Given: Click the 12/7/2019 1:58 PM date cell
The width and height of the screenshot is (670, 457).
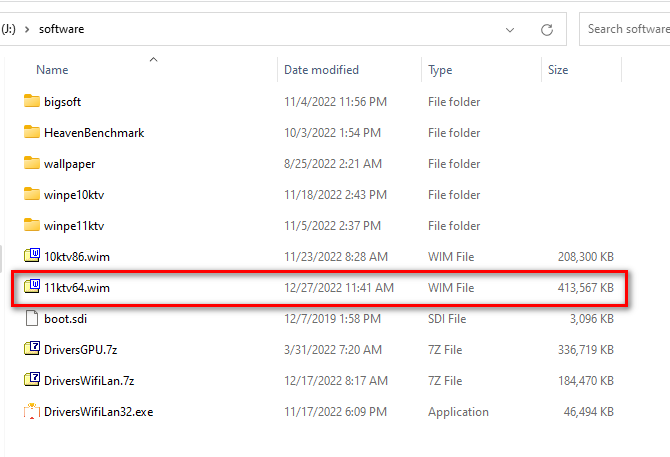Looking at the screenshot, I should pos(332,319).
